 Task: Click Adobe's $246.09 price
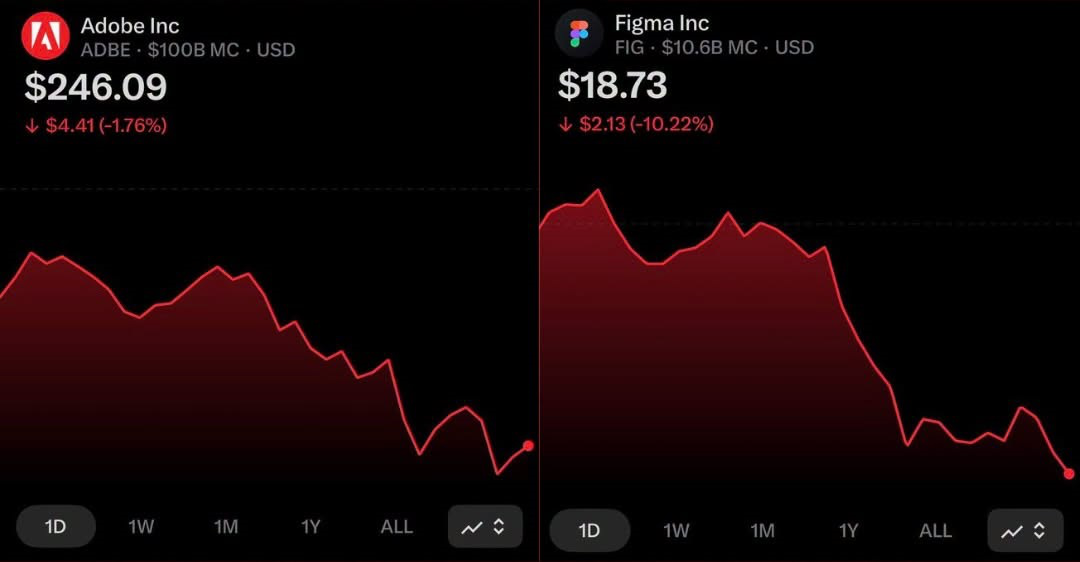click(x=96, y=87)
